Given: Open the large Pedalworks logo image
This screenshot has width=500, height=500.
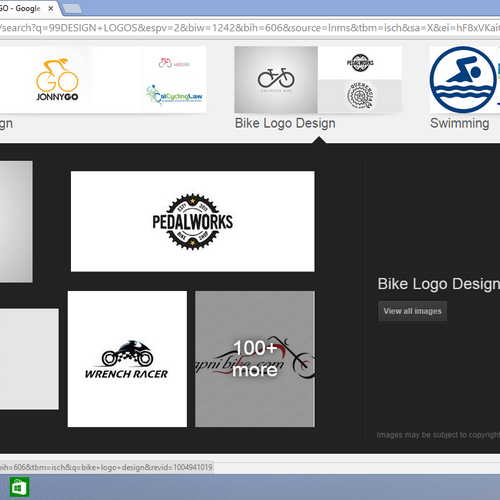Looking at the screenshot, I should pos(193,221).
